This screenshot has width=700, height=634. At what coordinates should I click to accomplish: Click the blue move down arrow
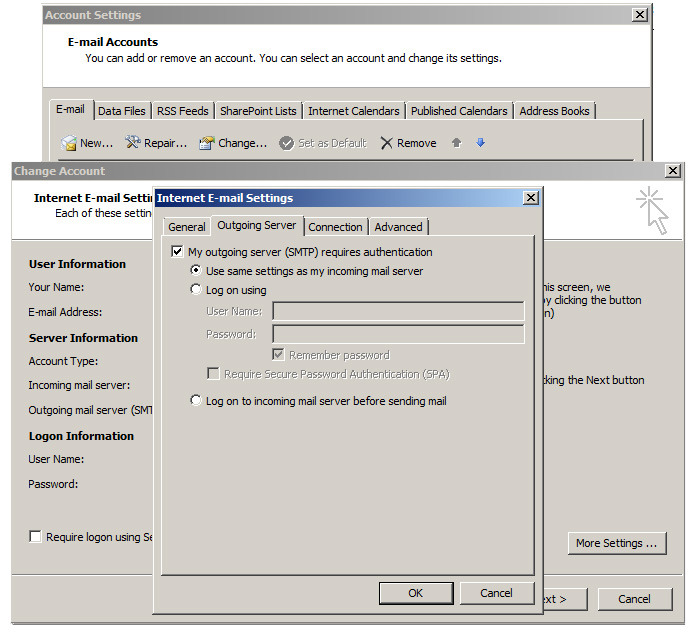480,143
